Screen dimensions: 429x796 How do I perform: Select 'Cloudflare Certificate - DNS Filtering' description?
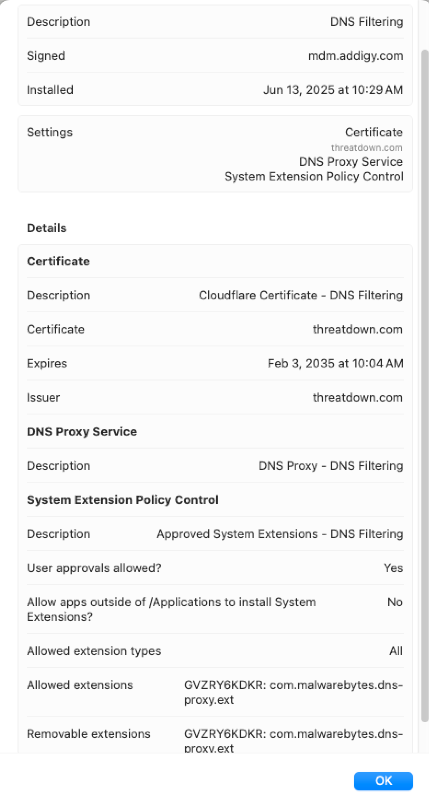(x=301, y=295)
